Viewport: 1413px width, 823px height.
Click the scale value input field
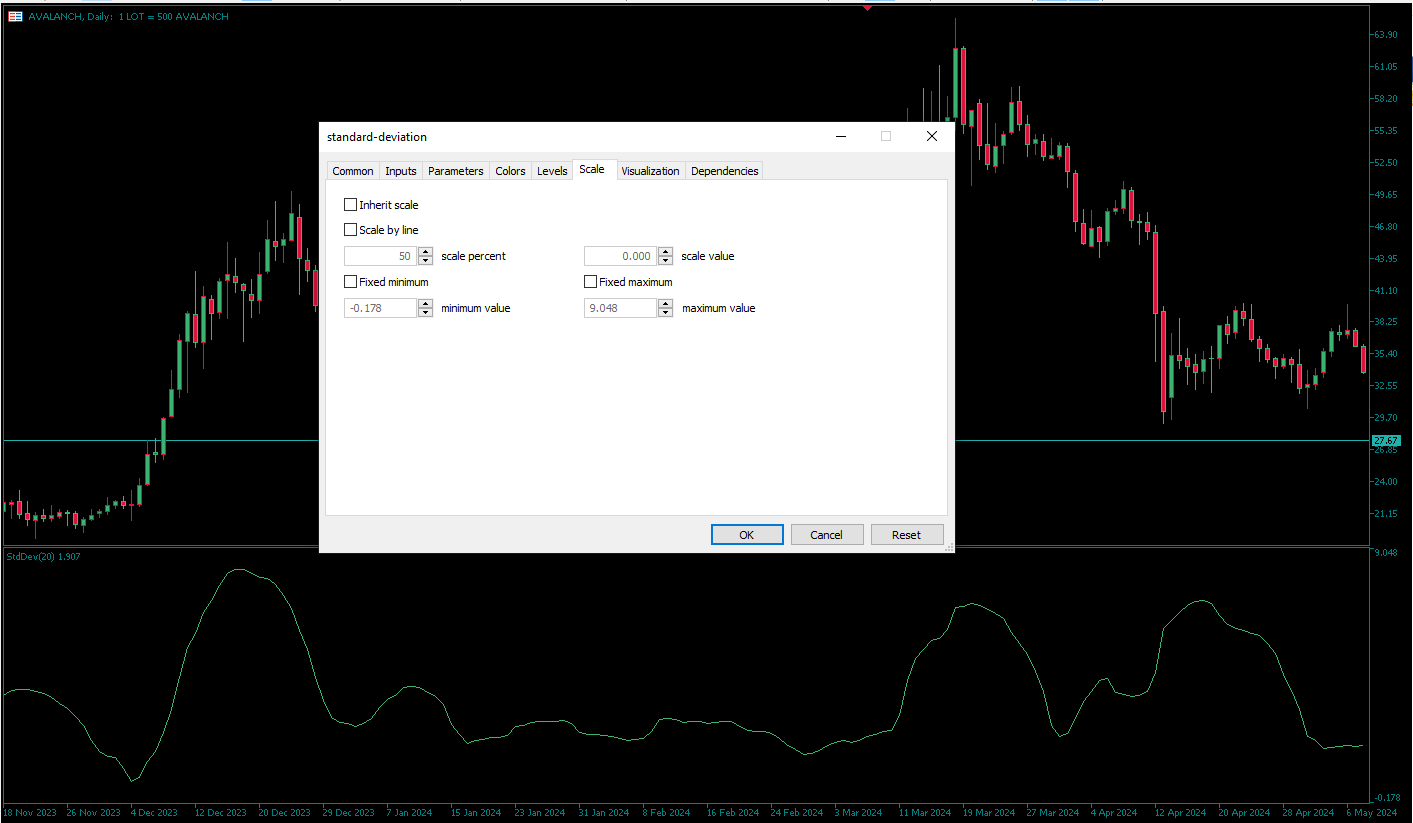coord(620,256)
